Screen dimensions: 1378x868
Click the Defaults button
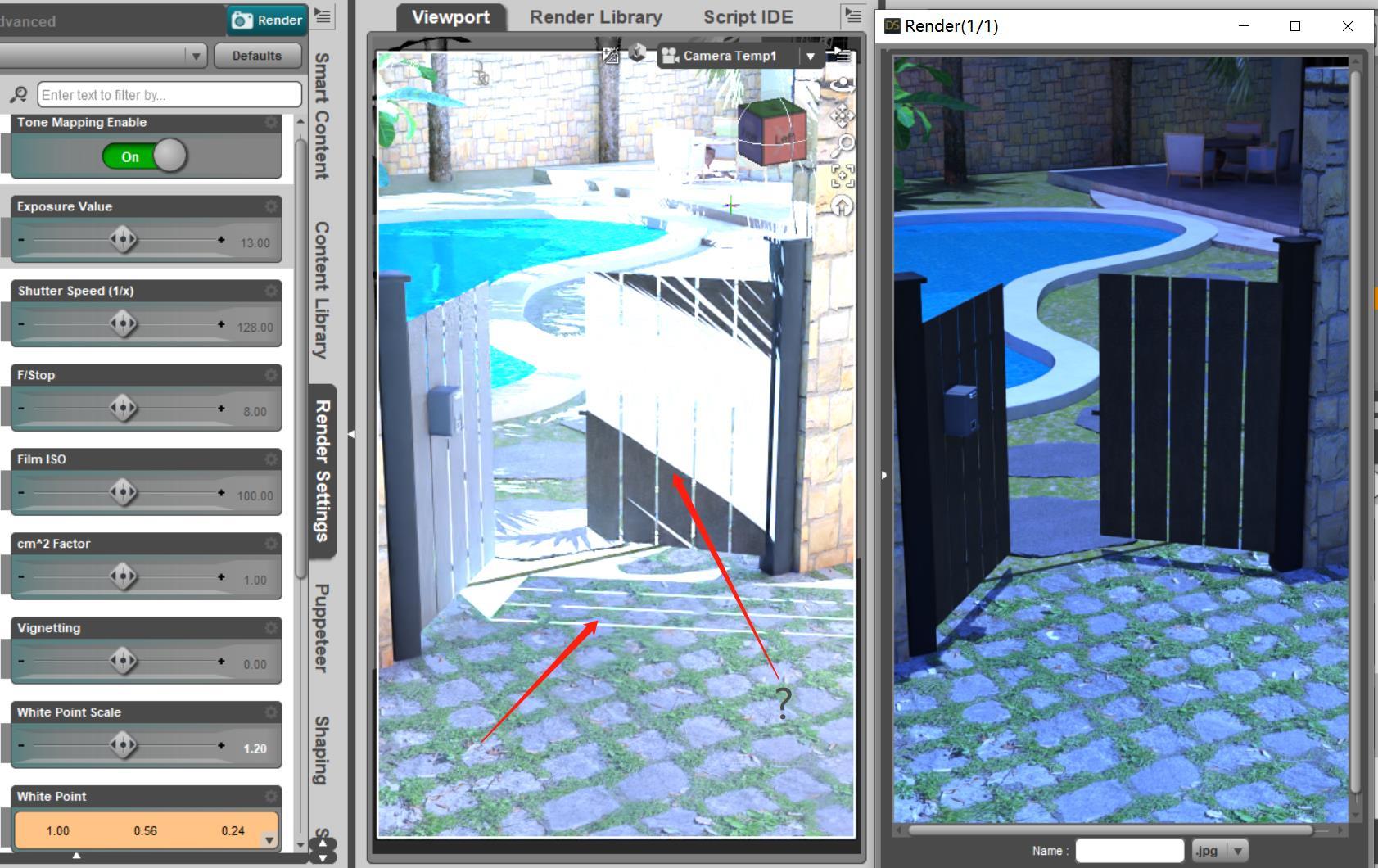click(257, 56)
